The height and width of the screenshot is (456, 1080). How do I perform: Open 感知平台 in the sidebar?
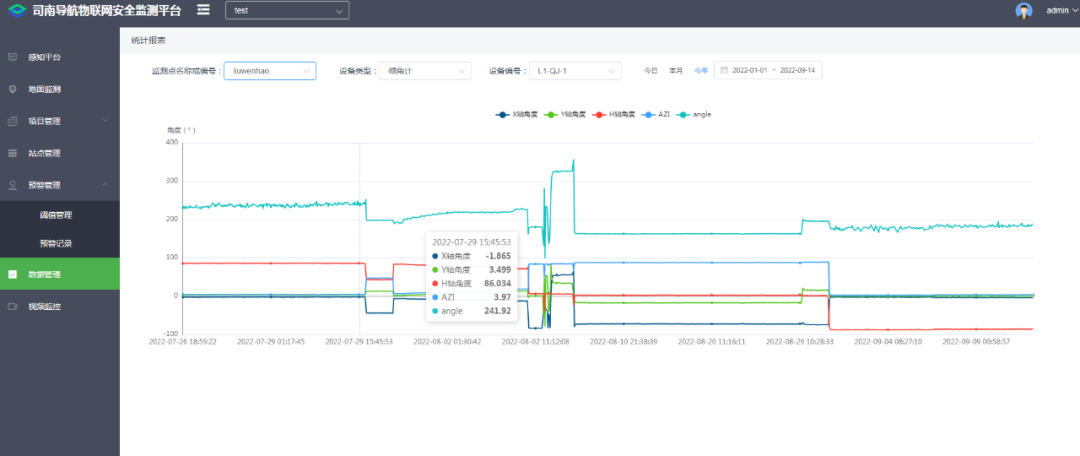click(60, 57)
